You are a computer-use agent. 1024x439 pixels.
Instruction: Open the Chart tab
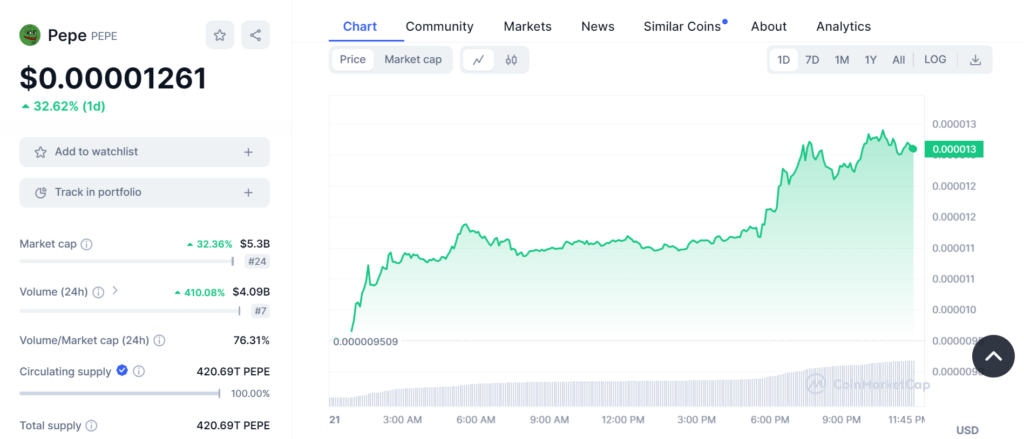tap(360, 26)
